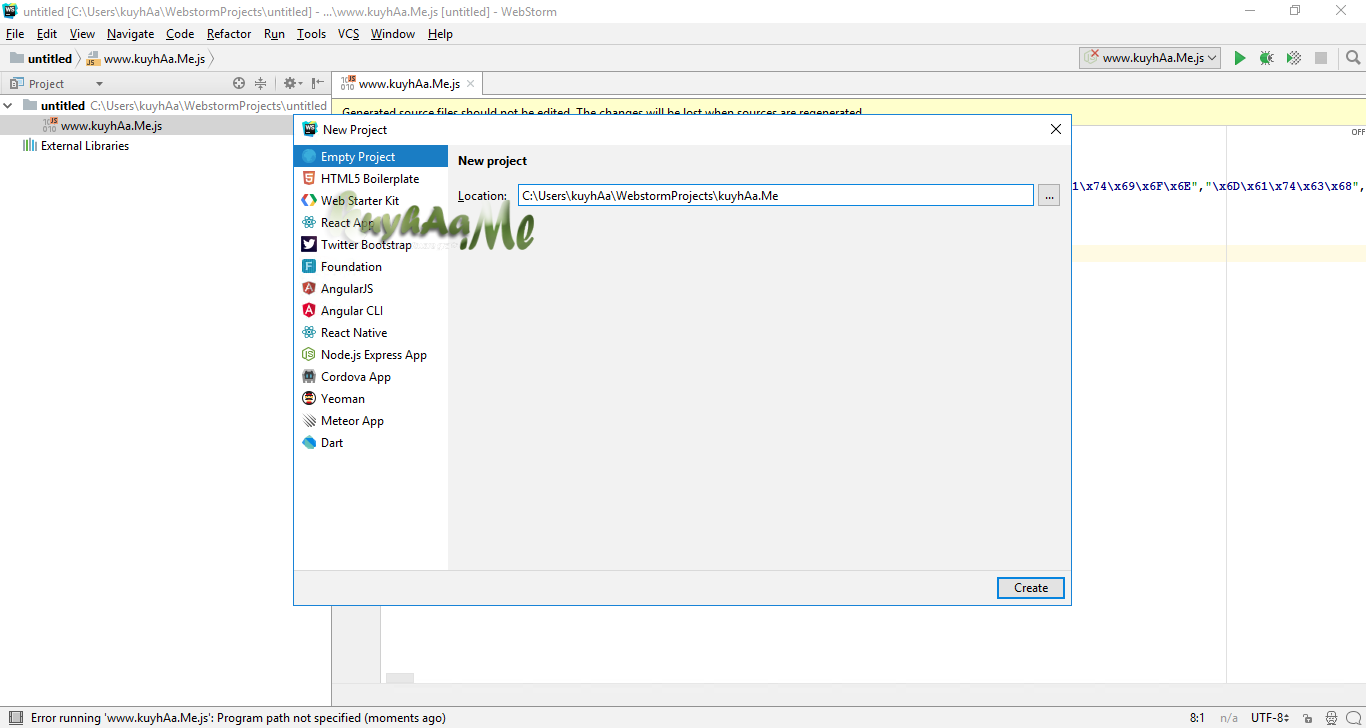The height and width of the screenshot is (728, 1366).
Task: Close the www.kuyhAa.Me.js editor tab
Action: click(471, 84)
